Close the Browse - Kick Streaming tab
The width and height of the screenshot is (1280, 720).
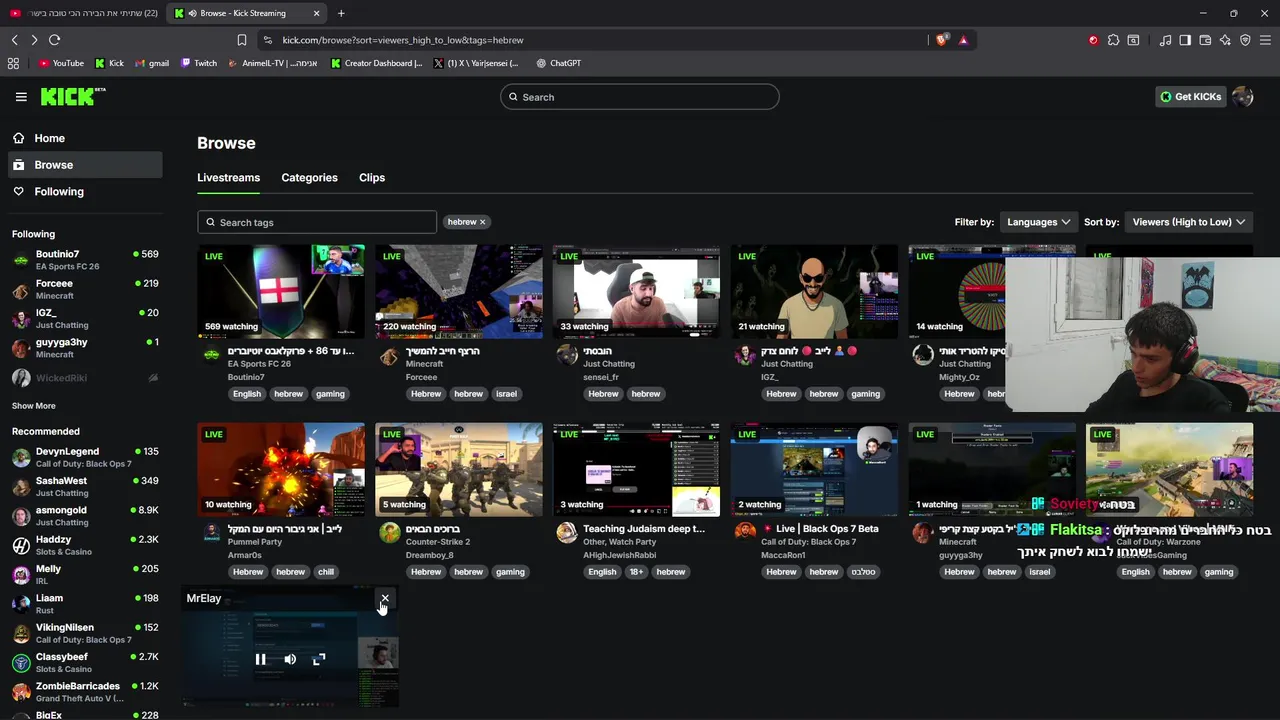point(317,13)
